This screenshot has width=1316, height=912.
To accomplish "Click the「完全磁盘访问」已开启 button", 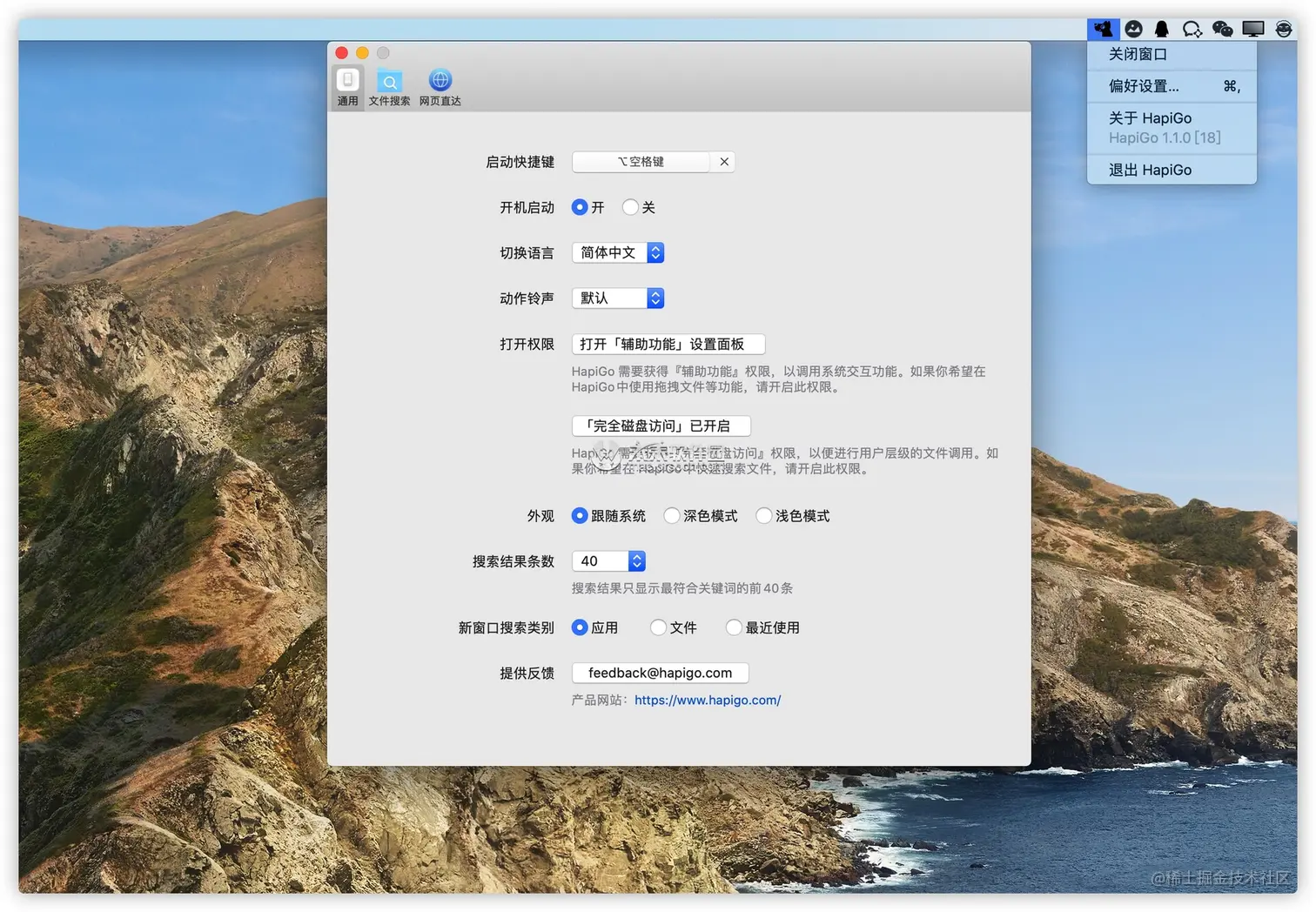I will (x=661, y=426).
